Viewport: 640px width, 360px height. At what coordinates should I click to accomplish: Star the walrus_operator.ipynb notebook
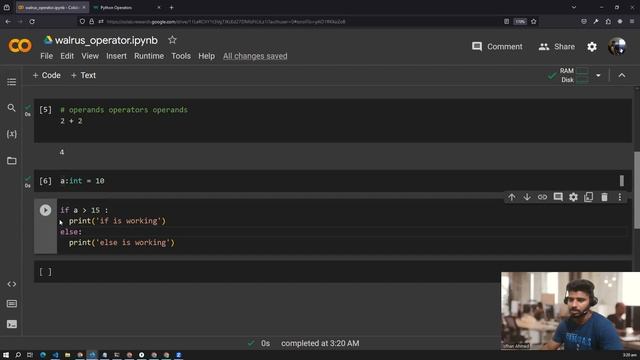[172, 40]
